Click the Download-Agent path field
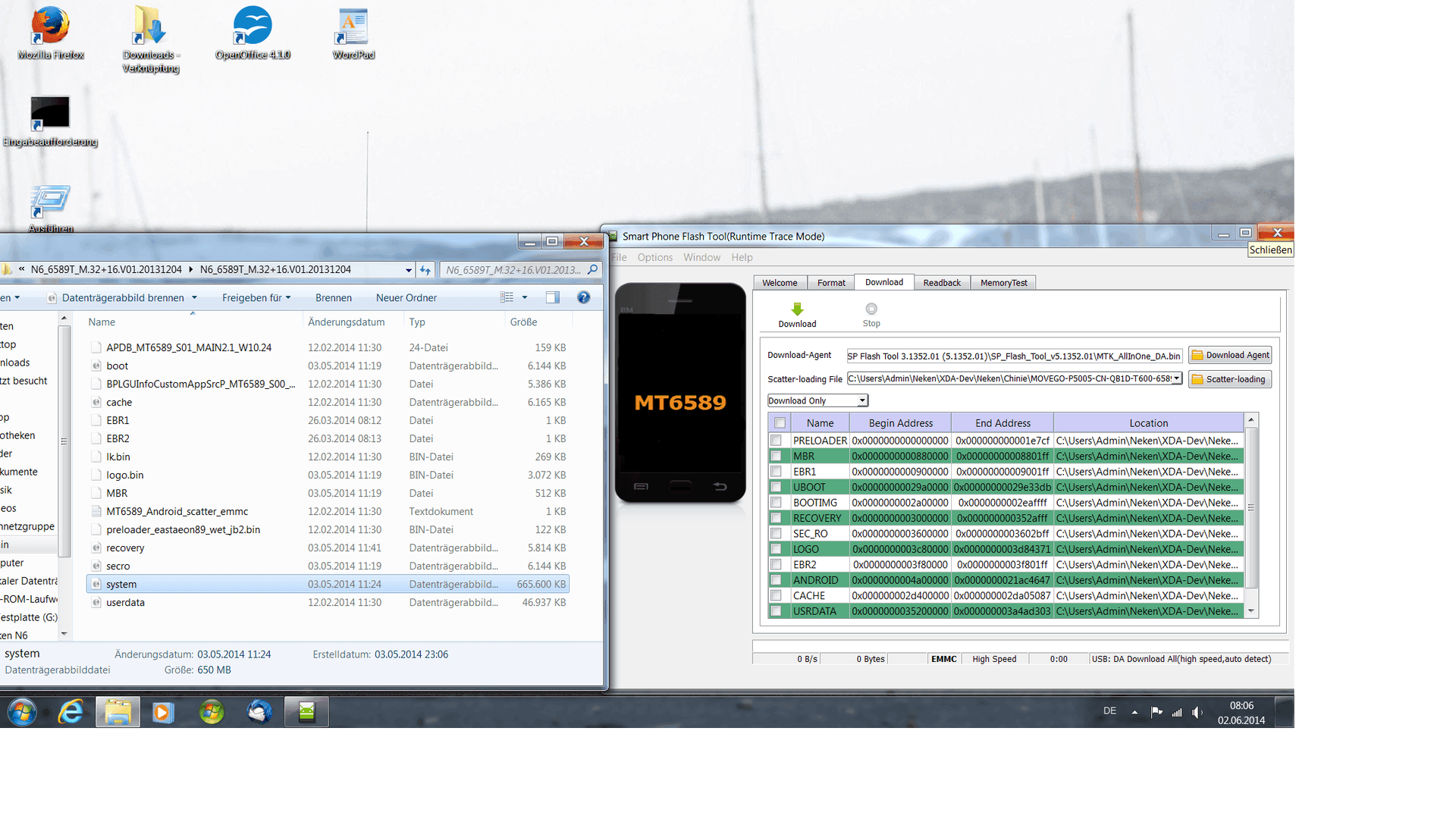The height and width of the screenshot is (819, 1456). (1015, 356)
